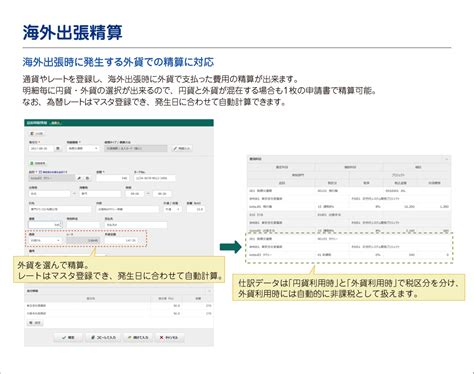Click the yen amount field inside the red dashed box

pyautogui.click(x=121, y=240)
